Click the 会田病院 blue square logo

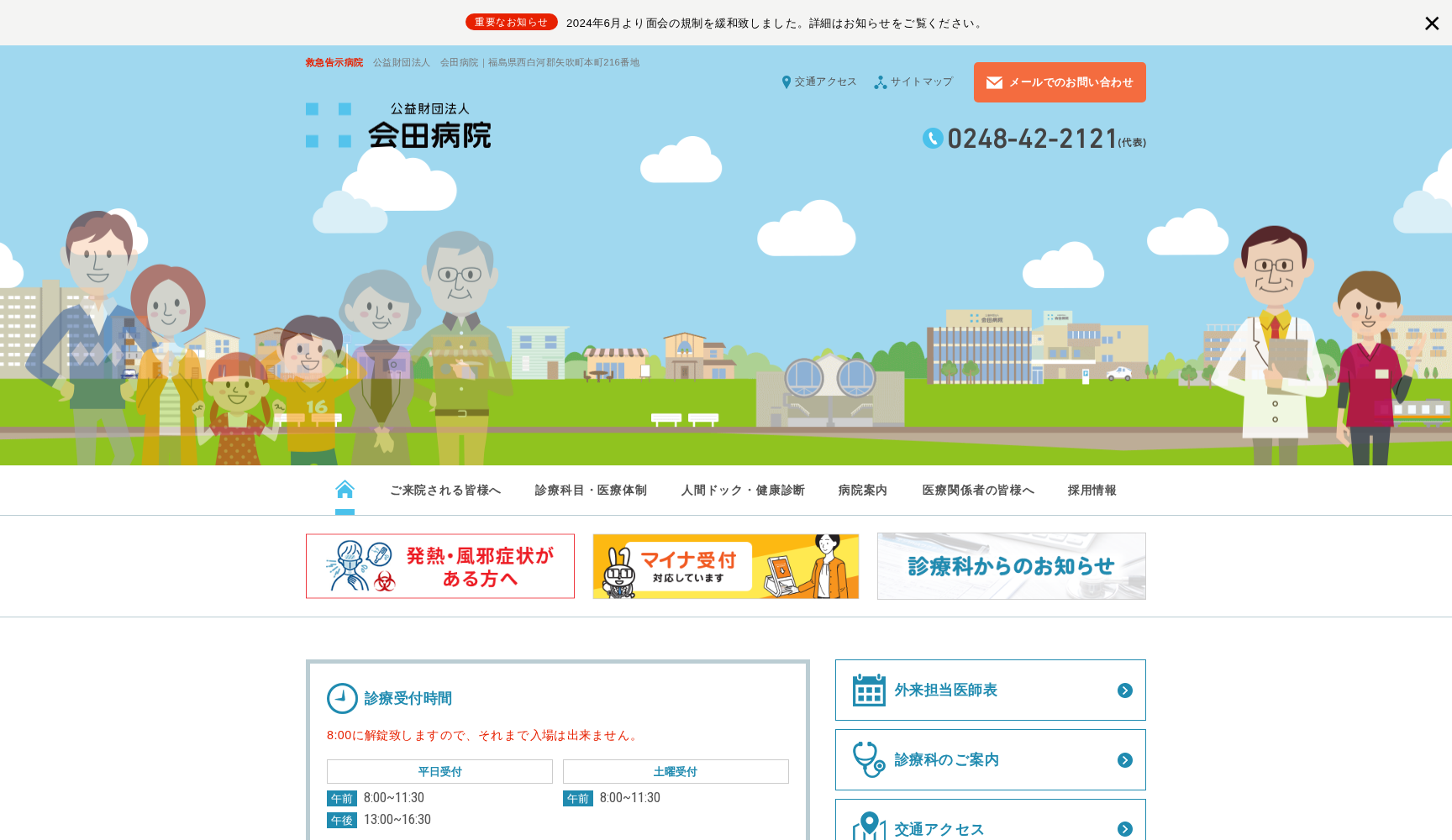(x=330, y=126)
